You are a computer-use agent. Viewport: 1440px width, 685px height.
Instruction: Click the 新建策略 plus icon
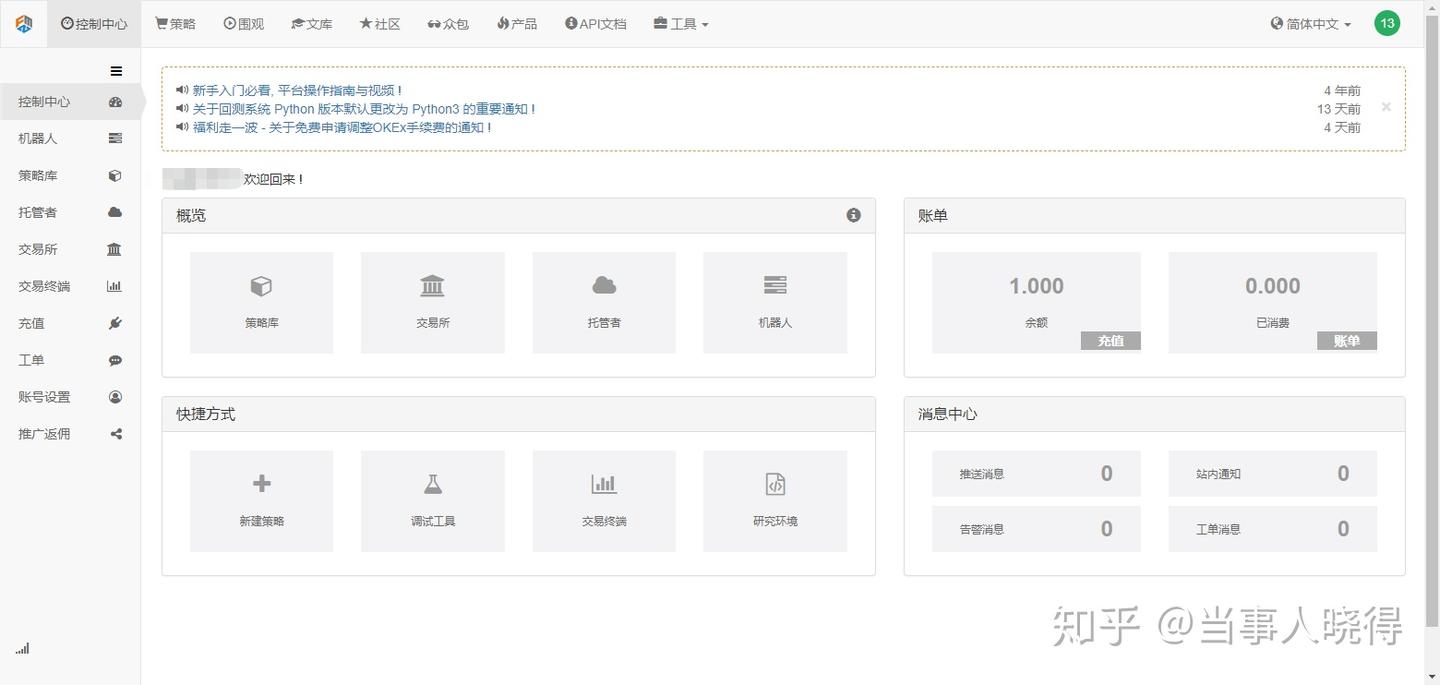[x=261, y=484]
